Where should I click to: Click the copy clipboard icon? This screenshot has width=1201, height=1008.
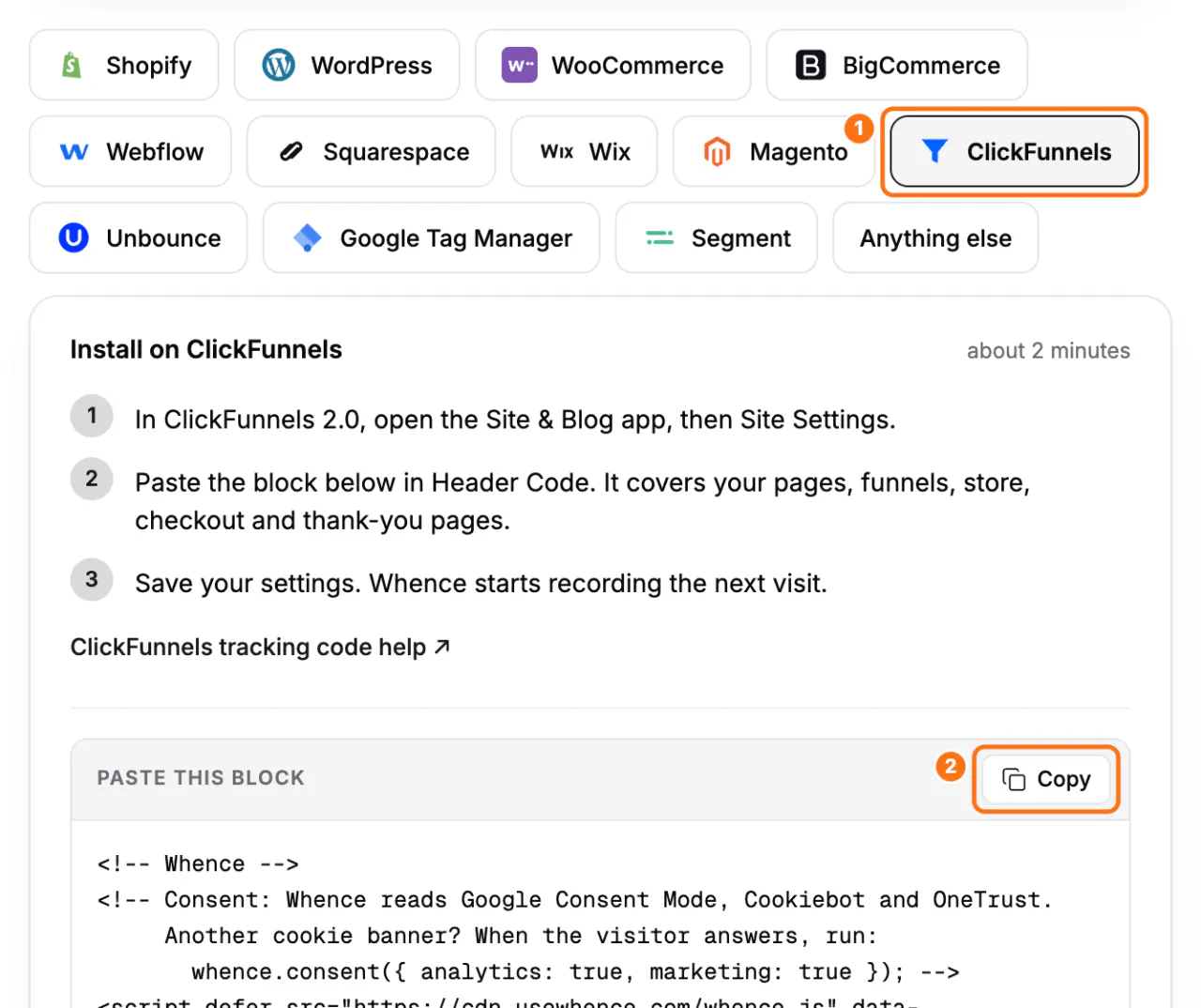click(1014, 779)
